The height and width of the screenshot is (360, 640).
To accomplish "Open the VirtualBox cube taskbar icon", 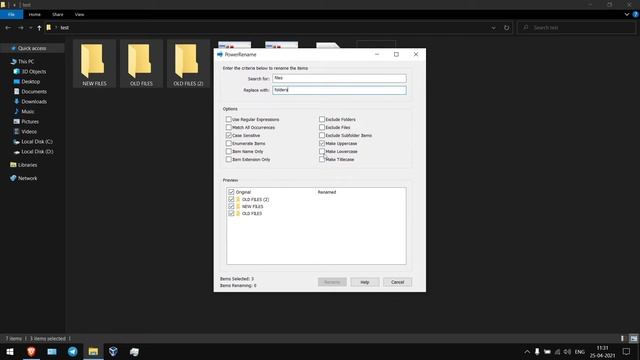I will (x=113, y=351).
